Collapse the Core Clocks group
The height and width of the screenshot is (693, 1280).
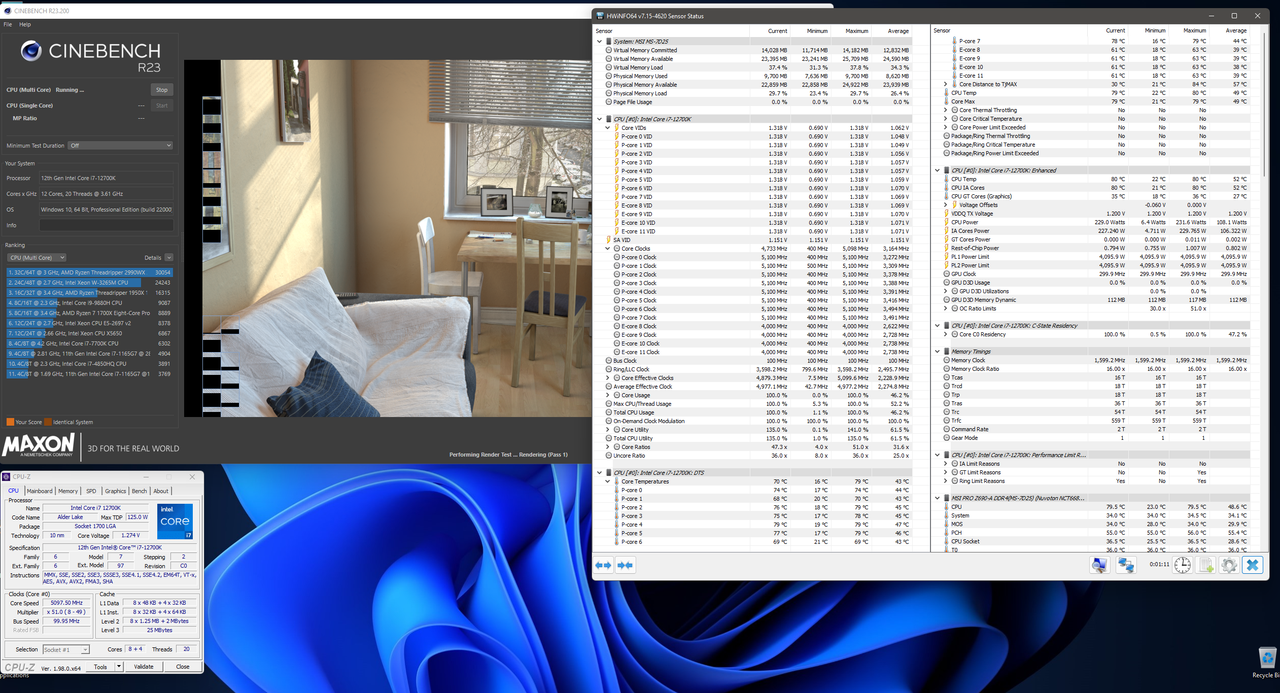[x=608, y=248]
